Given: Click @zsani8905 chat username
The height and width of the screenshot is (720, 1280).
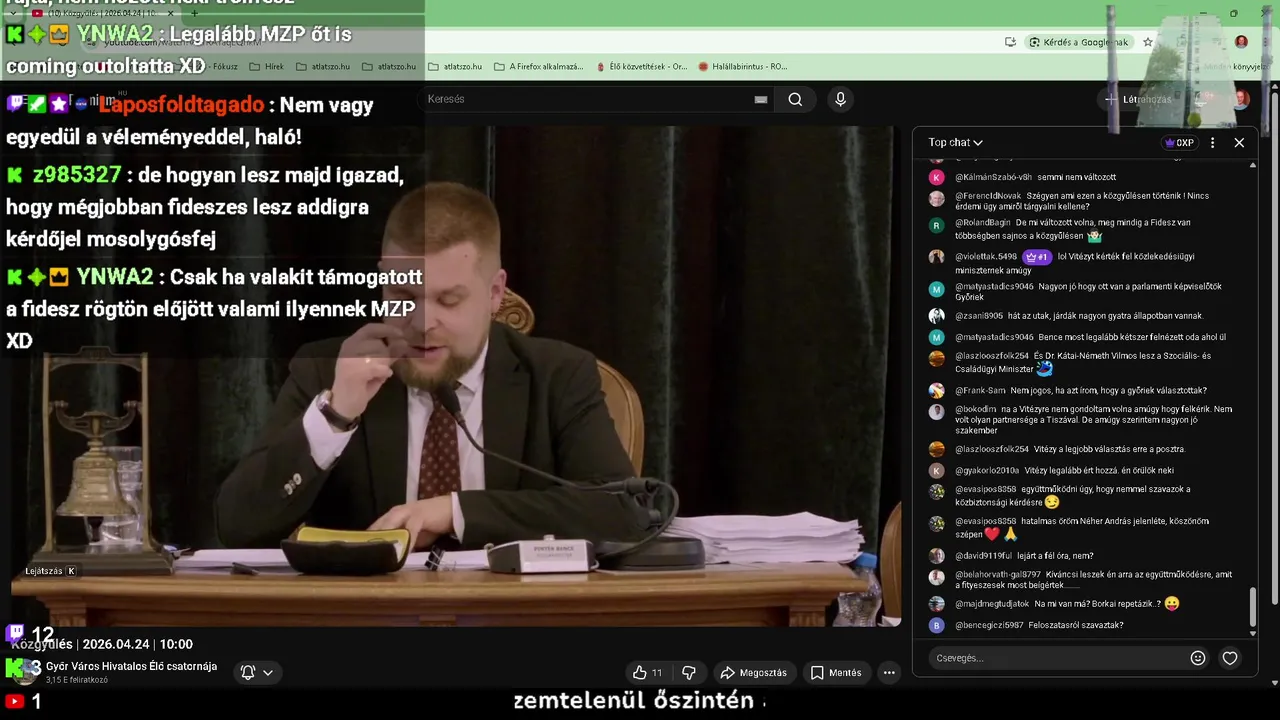Looking at the screenshot, I should [x=979, y=316].
